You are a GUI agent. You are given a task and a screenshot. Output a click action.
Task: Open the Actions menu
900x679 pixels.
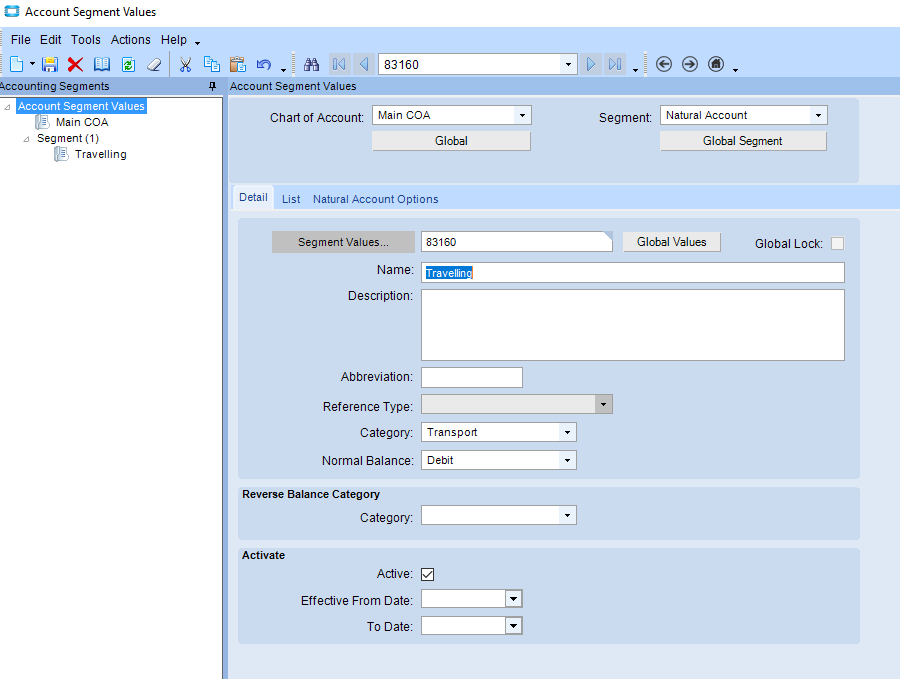pos(130,40)
